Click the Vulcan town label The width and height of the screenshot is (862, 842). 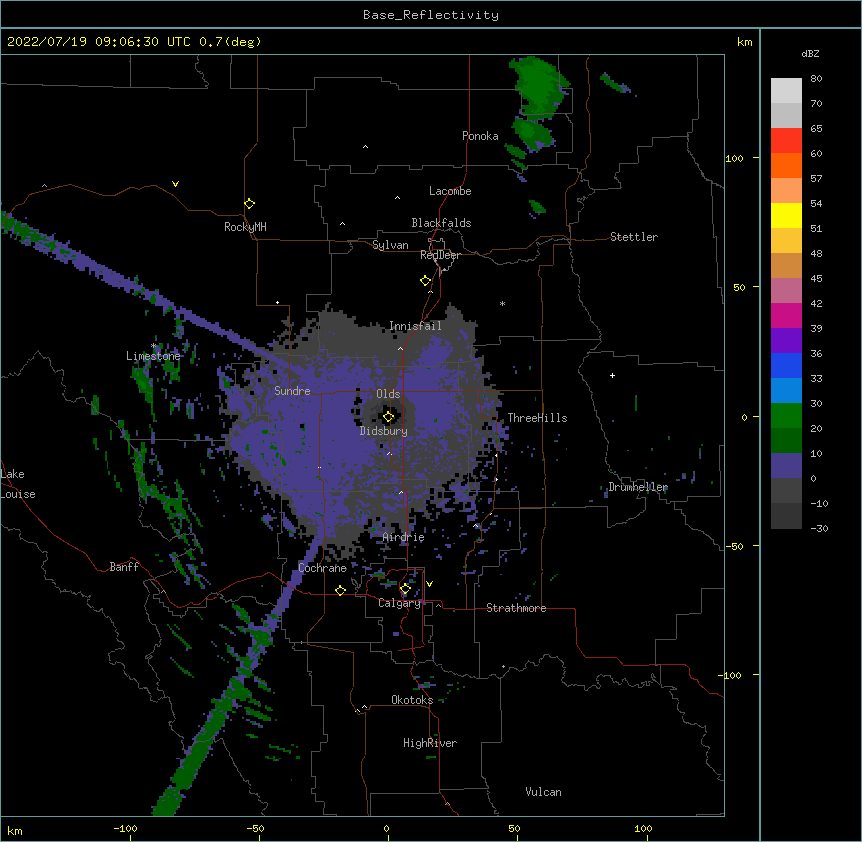coord(543,792)
